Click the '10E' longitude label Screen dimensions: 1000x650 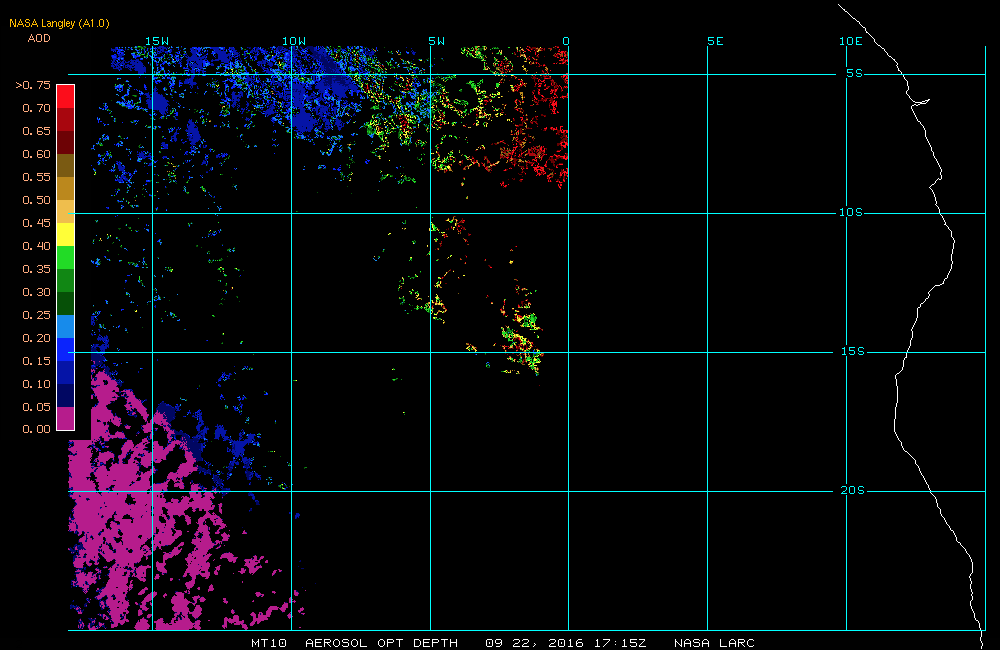tap(851, 41)
